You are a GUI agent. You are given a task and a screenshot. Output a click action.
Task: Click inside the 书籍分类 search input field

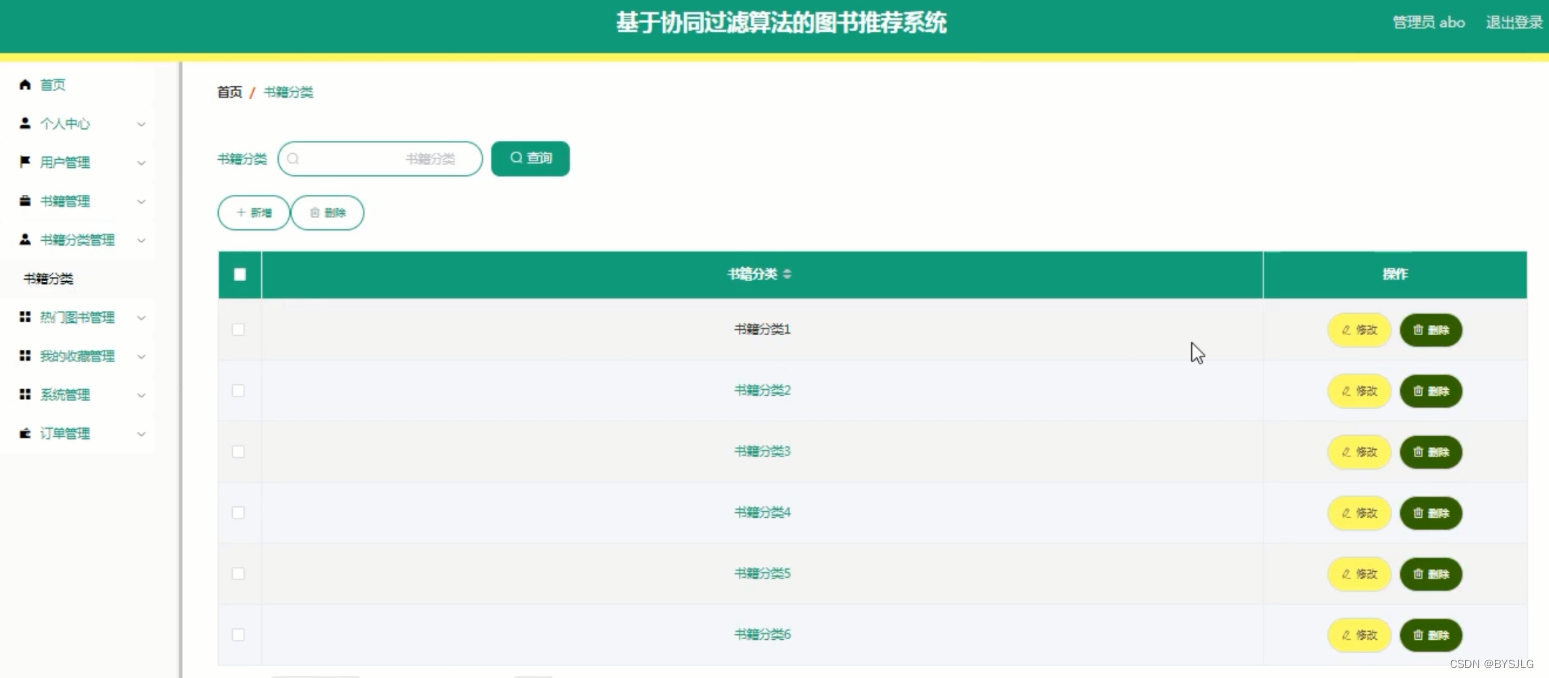(380, 158)
